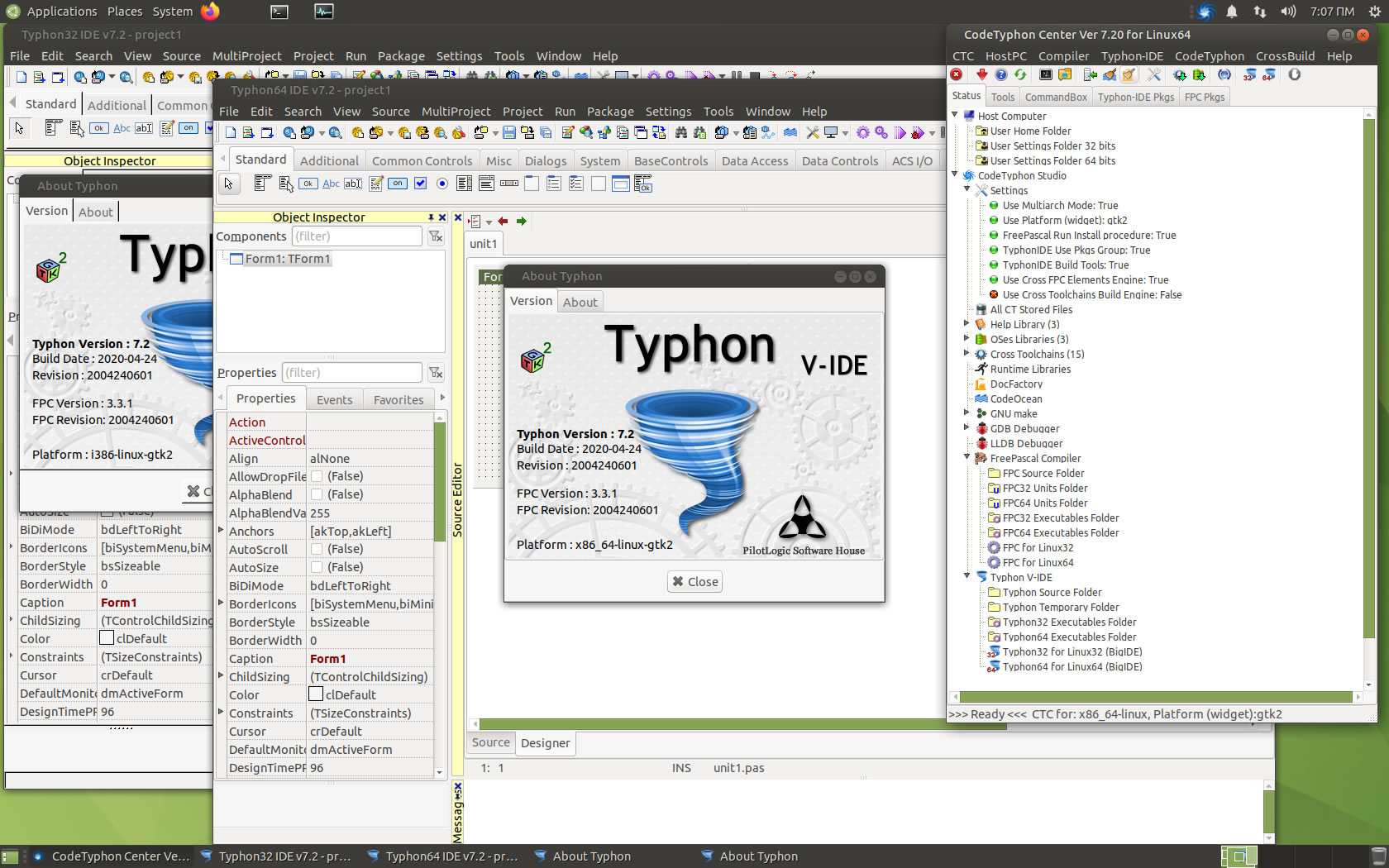Click the power icon in CodeTyphon Center toolbar
1389x868 pixels.
click(x=1294, y=75)
